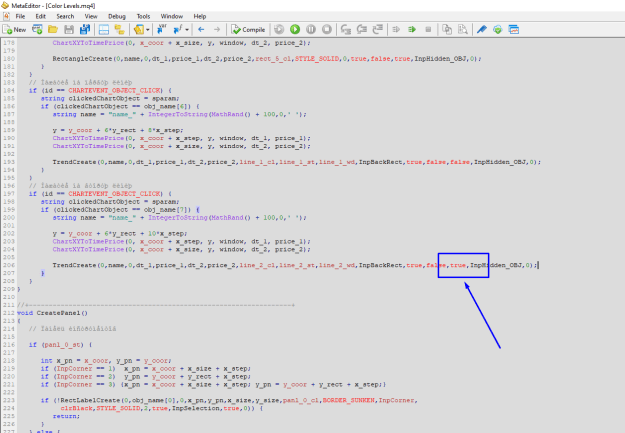Open the trading terminal chart window icon

pos(513,30)
